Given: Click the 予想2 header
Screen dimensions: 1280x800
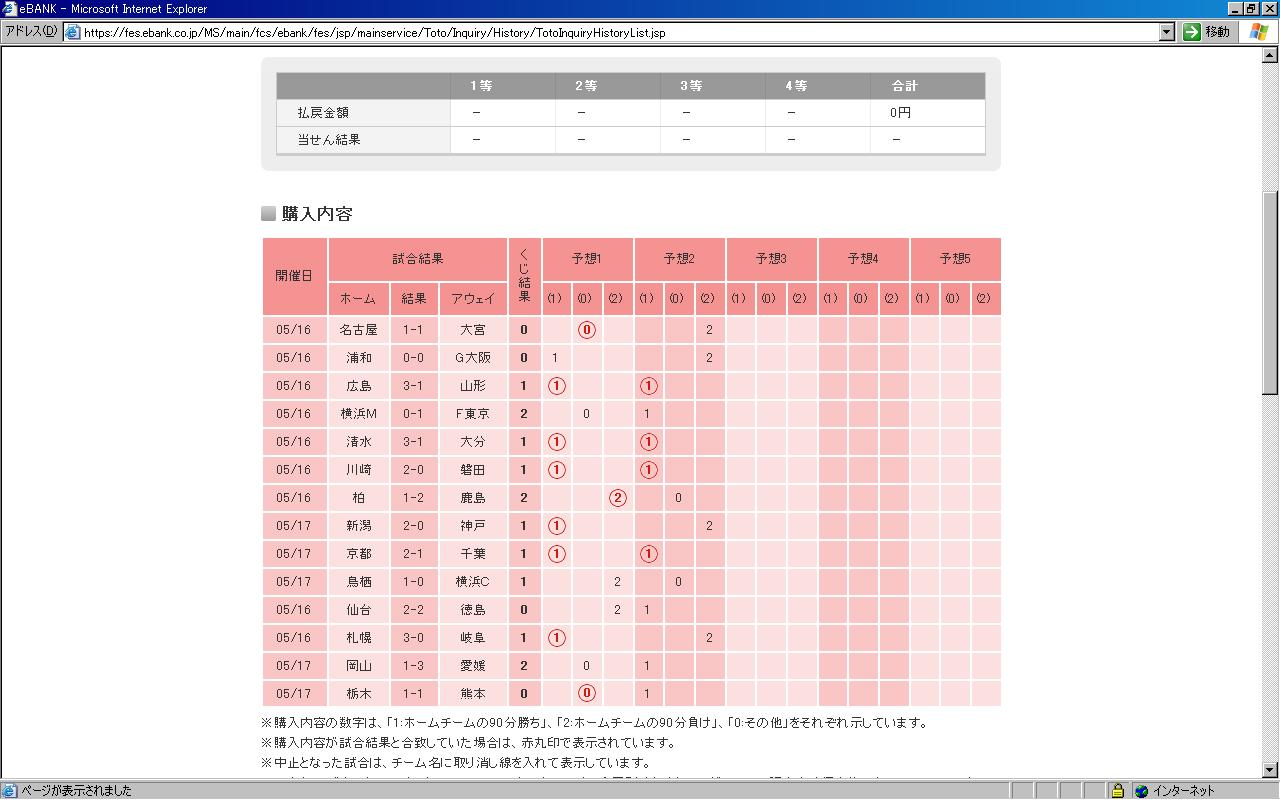Looking at the screenshot, I should (679, 259).
